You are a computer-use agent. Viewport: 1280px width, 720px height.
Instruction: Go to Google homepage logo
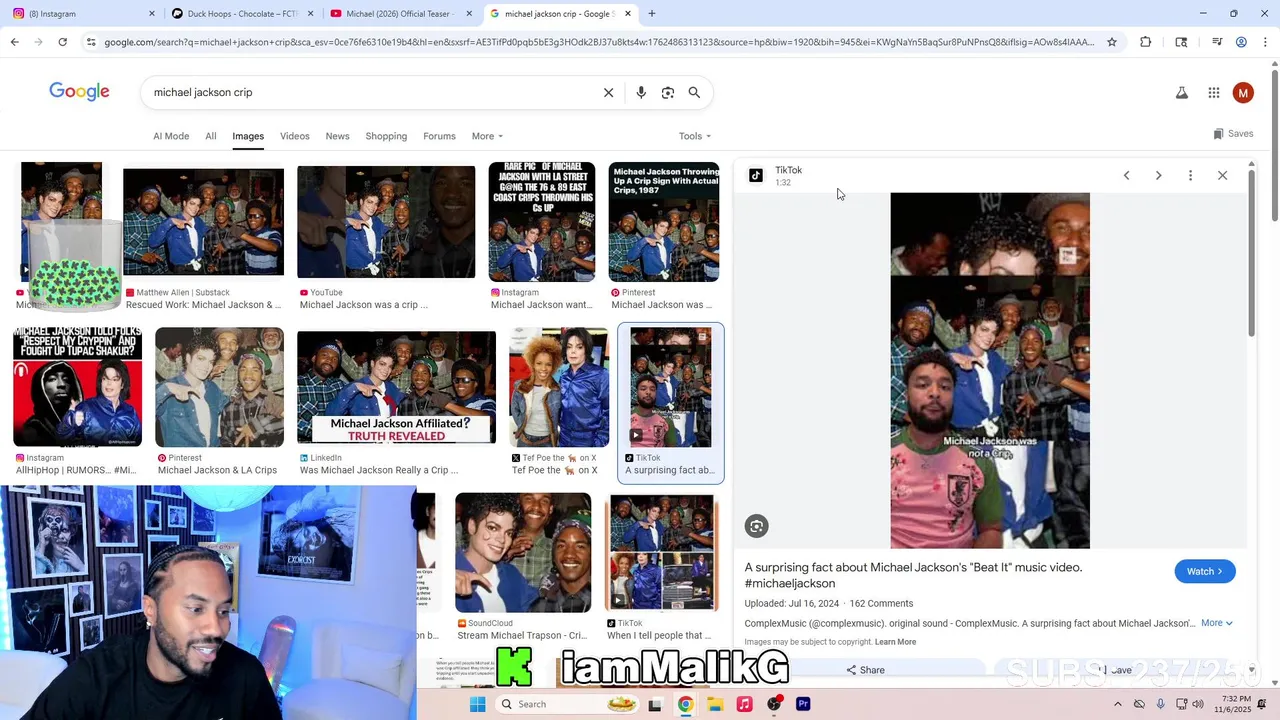coord(79,92)
